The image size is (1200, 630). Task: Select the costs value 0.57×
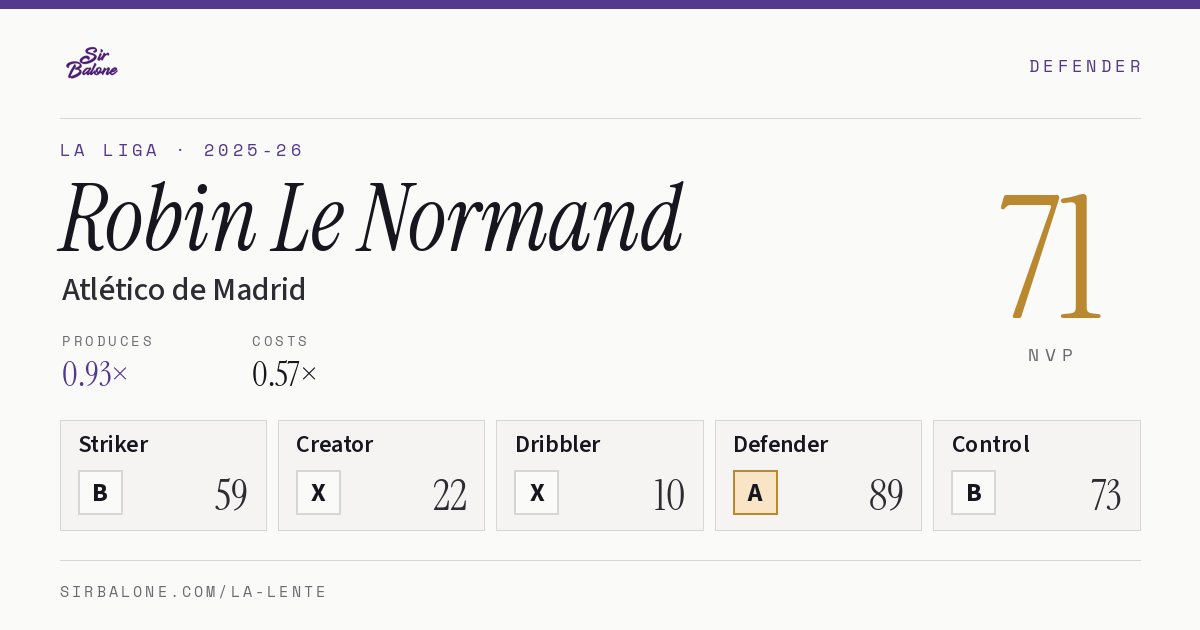284,374
